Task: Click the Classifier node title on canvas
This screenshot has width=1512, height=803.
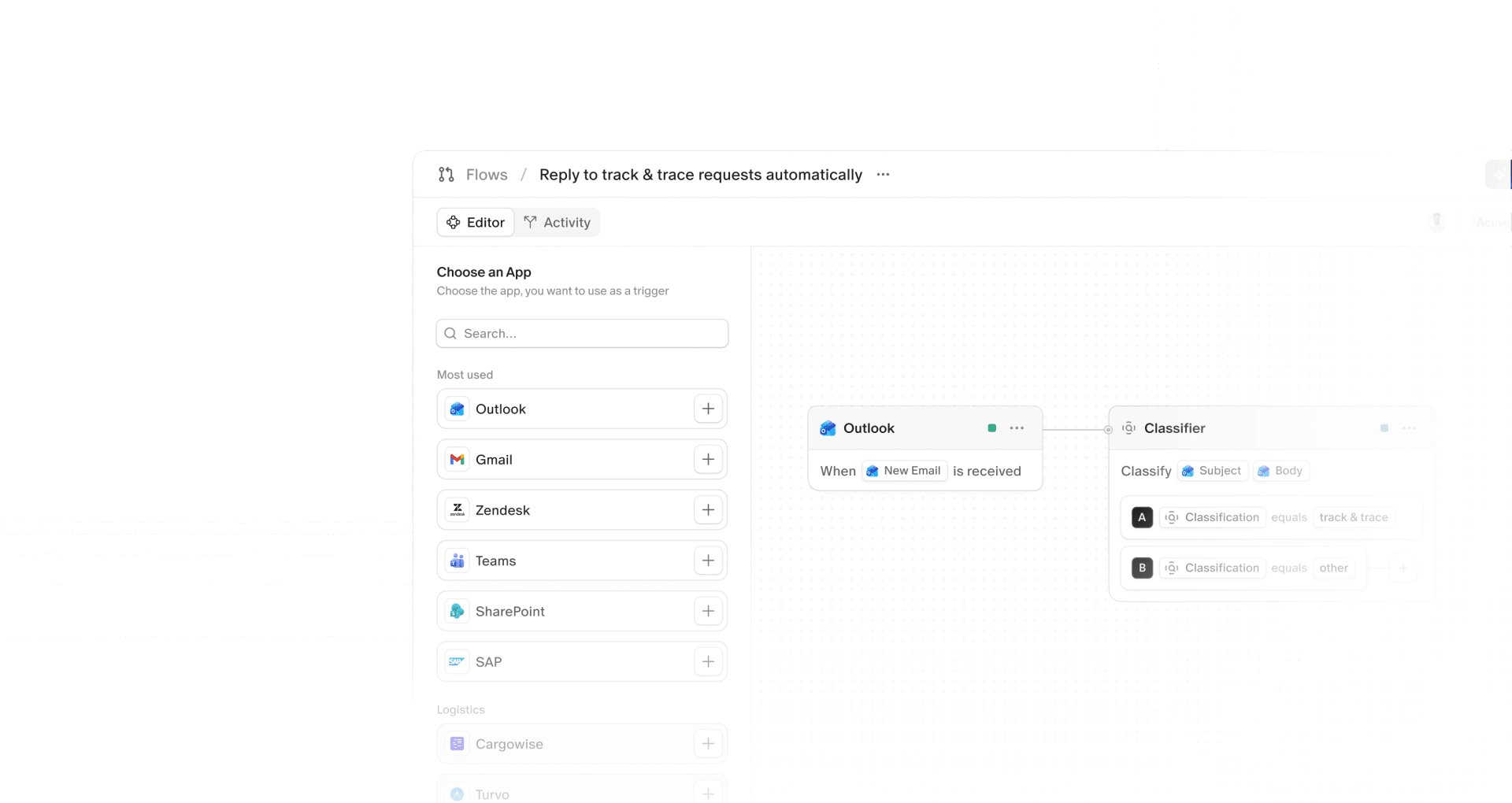Action: (1174, 428)
